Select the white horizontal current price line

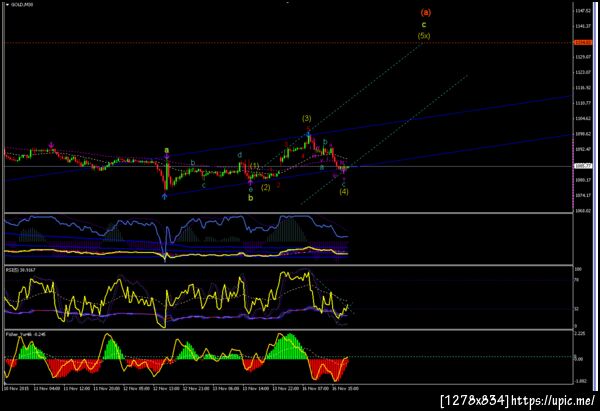[x=289, y=166]
